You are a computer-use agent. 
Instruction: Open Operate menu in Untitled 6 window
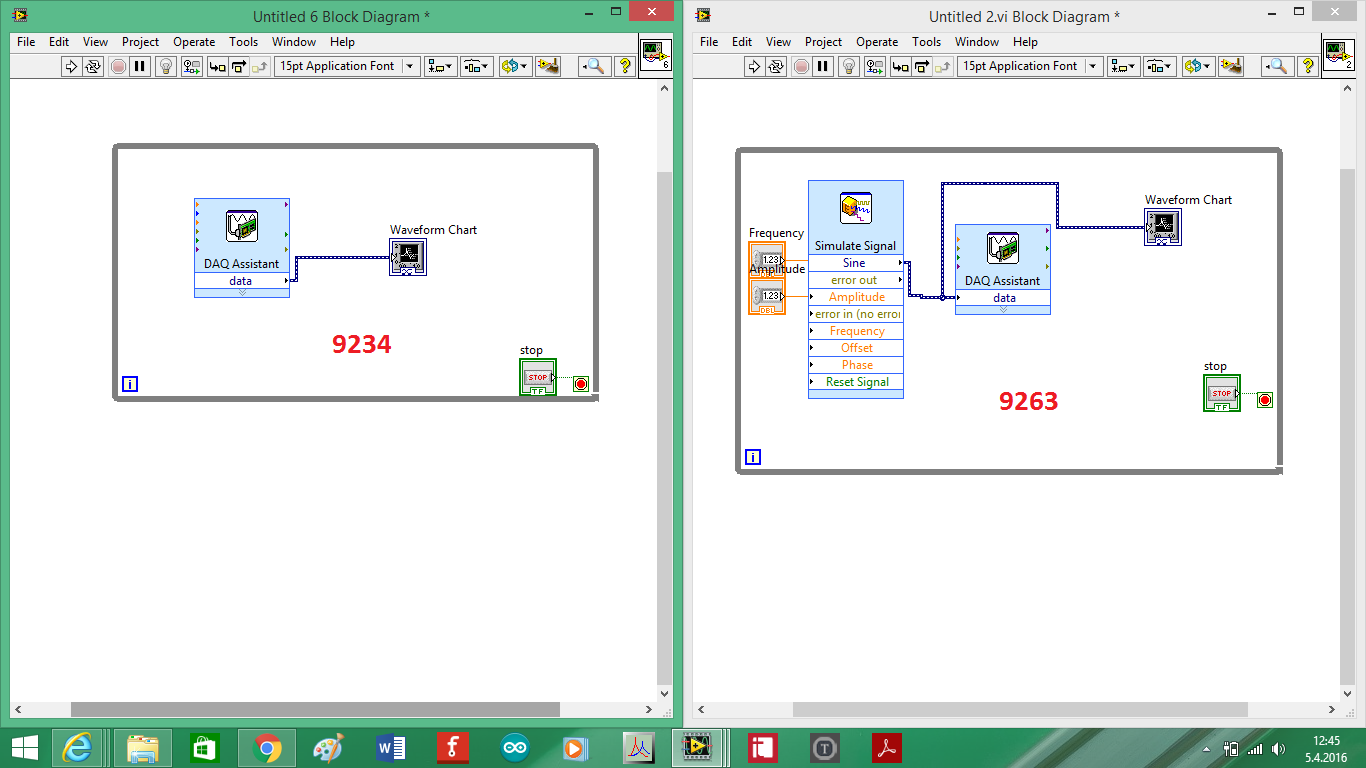194,42
